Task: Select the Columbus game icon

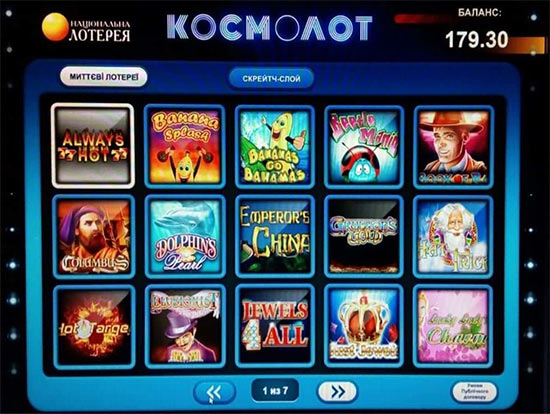Action: pos(94,236)
